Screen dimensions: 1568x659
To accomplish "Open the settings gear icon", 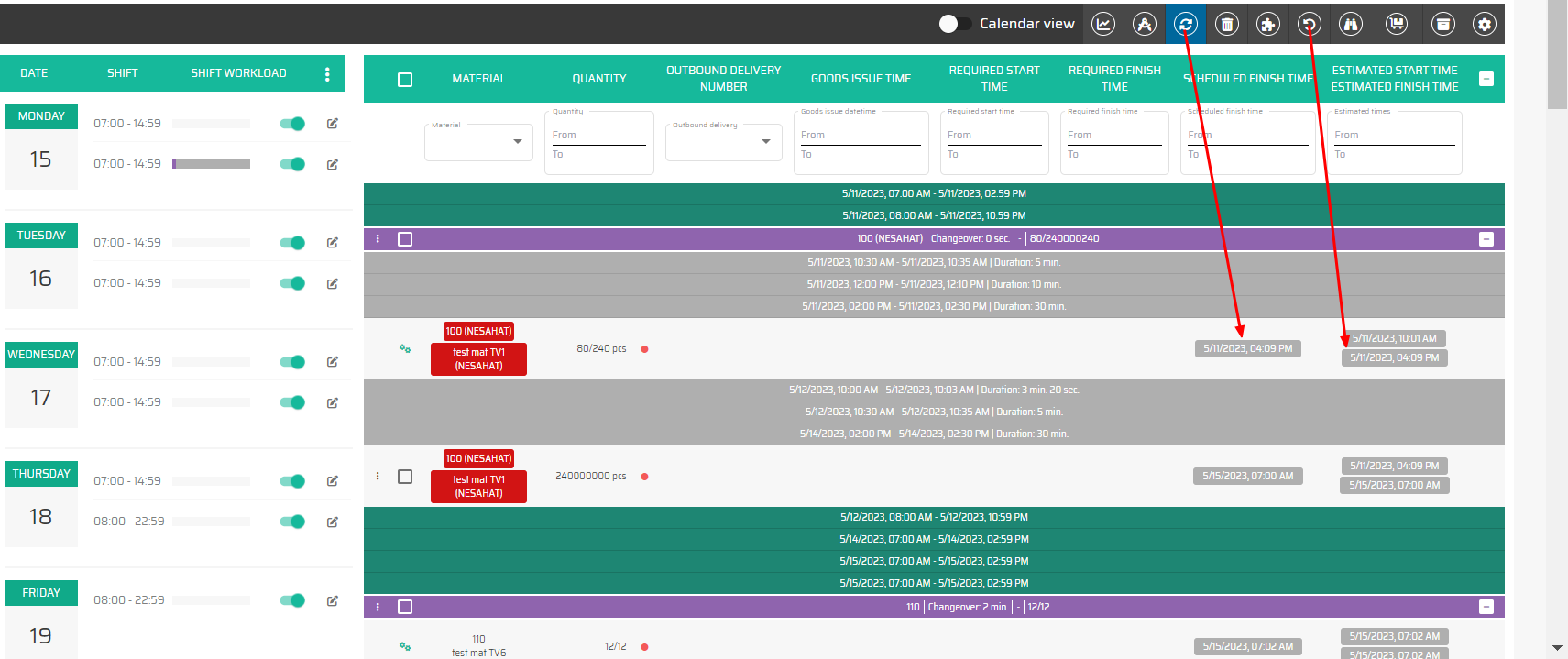I will (x=1484, y=25).
